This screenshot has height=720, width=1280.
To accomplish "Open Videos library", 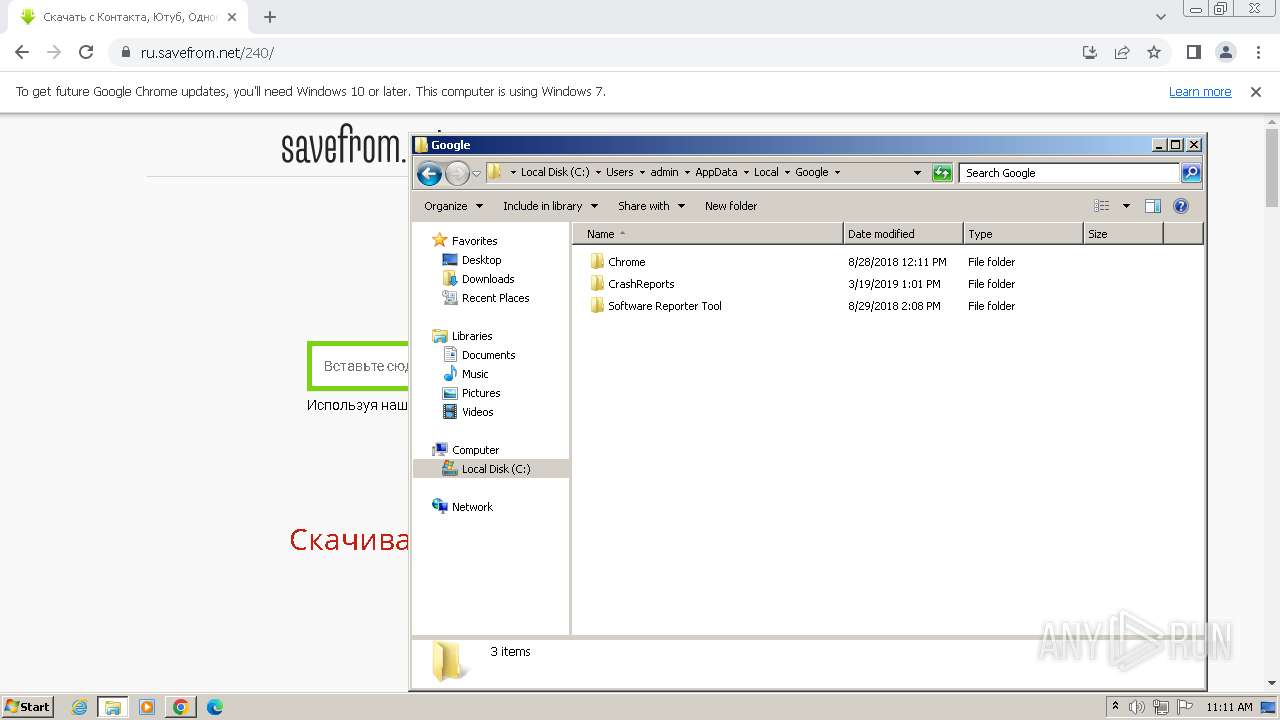I will click(477, 412).
